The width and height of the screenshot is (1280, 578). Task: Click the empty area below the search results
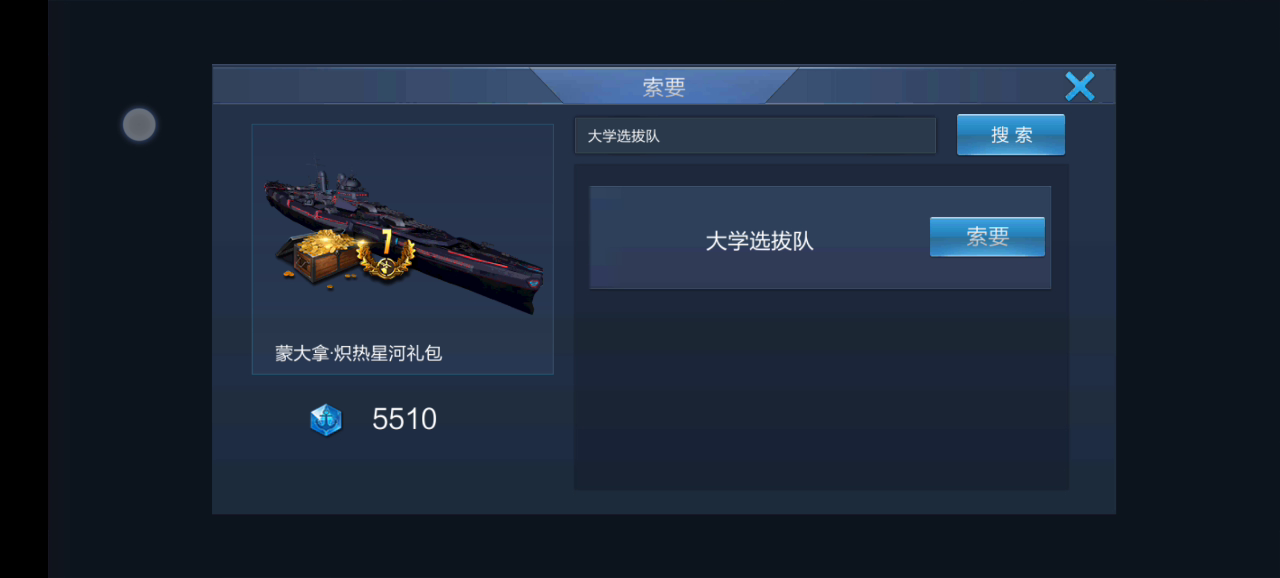820,390
